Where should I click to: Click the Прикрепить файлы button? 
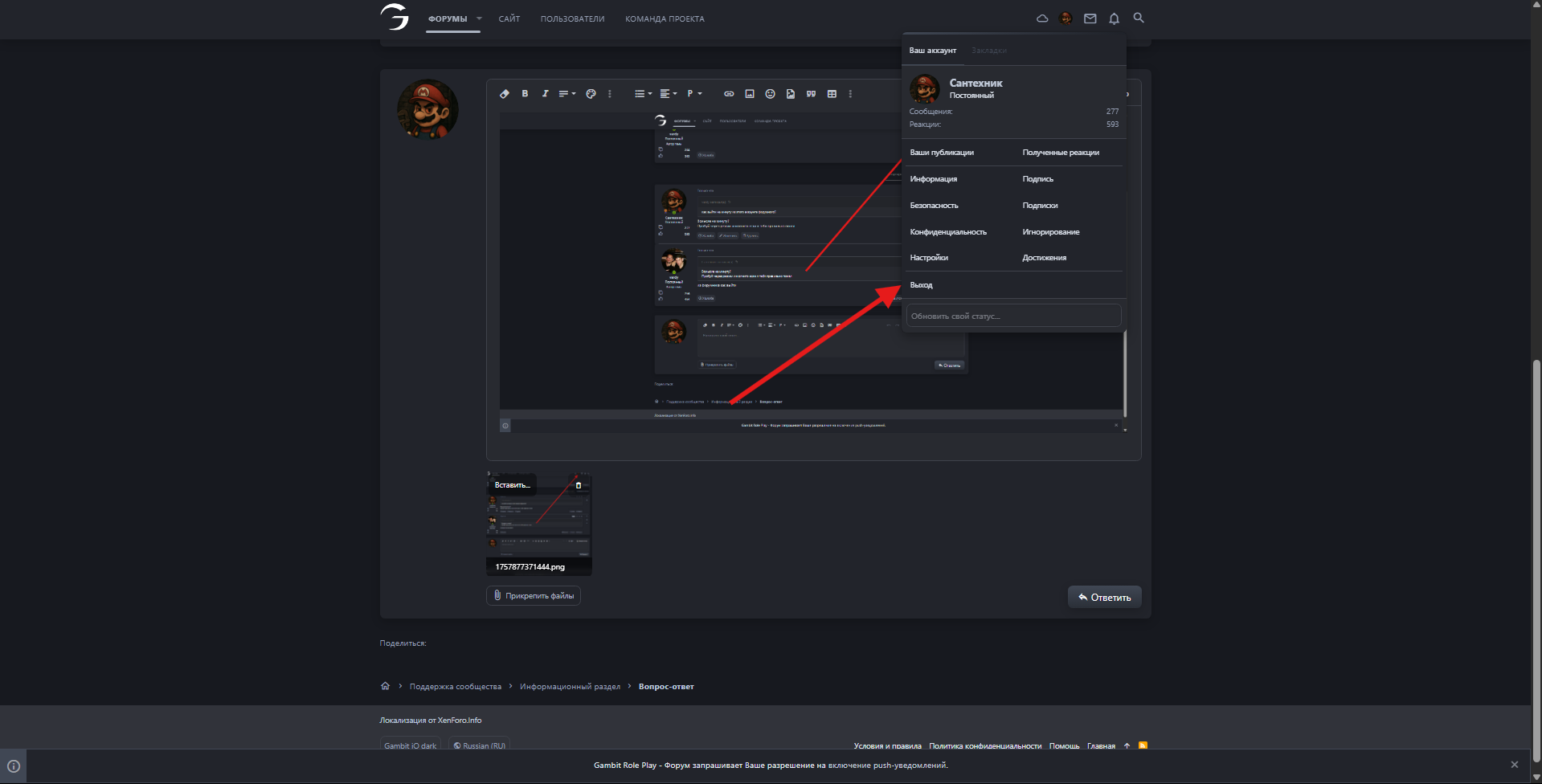coord(533,596)
